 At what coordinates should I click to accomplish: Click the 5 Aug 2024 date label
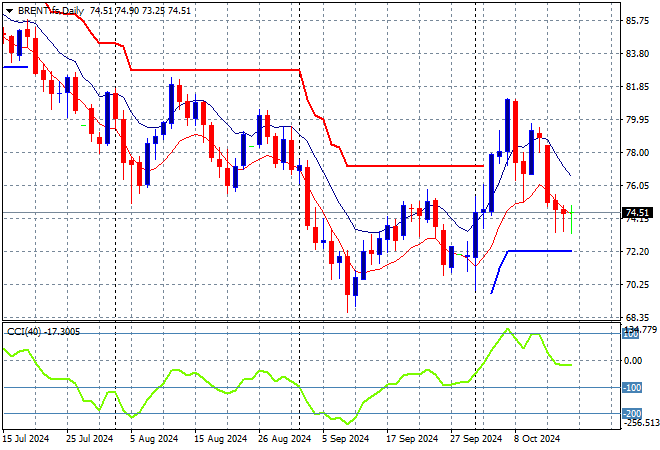[x=154, y=439]
